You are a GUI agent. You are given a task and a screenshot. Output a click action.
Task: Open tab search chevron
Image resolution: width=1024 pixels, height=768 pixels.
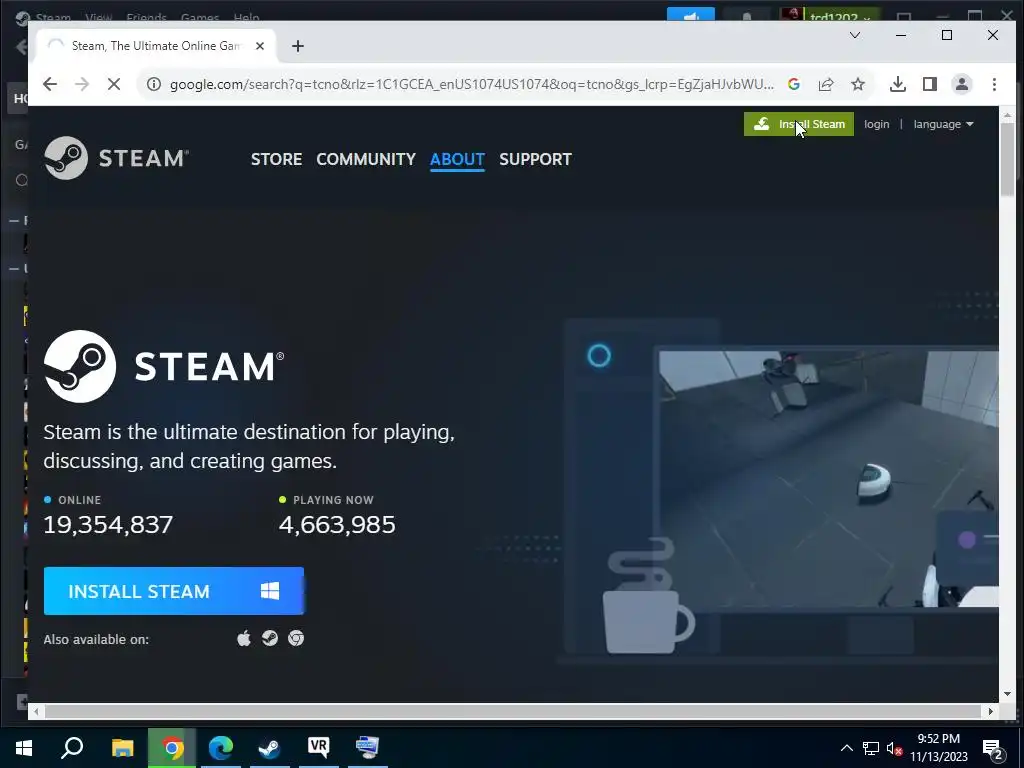(x=855, y=35)
